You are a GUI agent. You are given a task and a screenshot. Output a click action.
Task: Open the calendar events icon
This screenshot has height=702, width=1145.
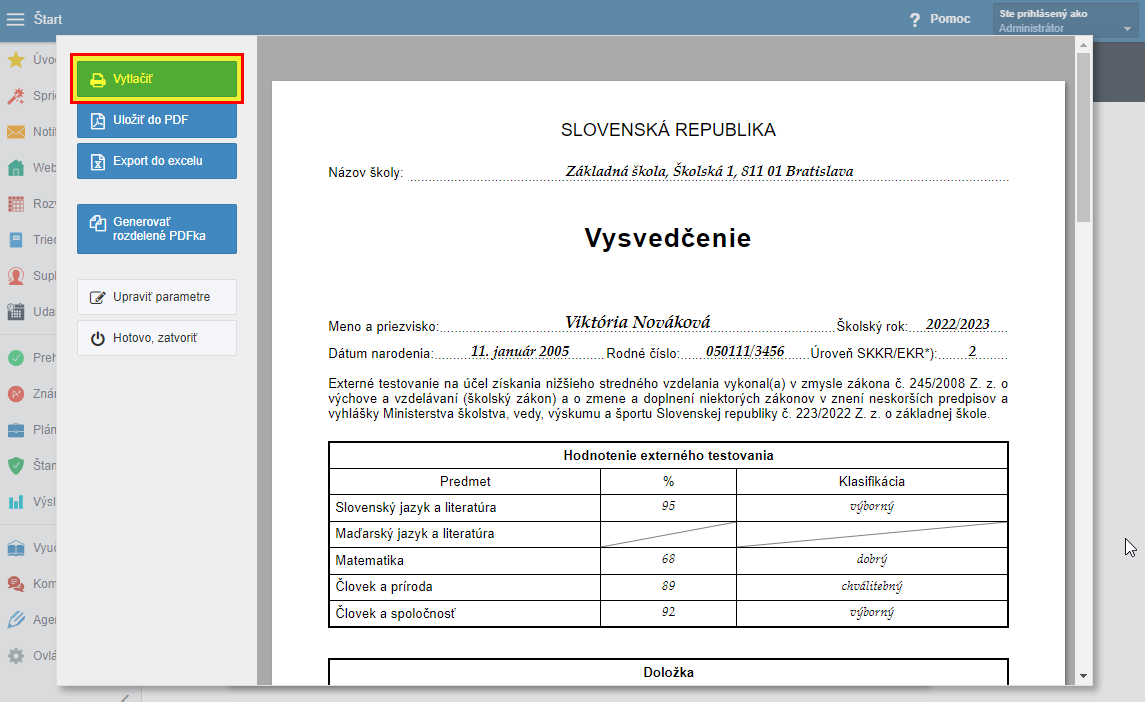click(15, 311)
